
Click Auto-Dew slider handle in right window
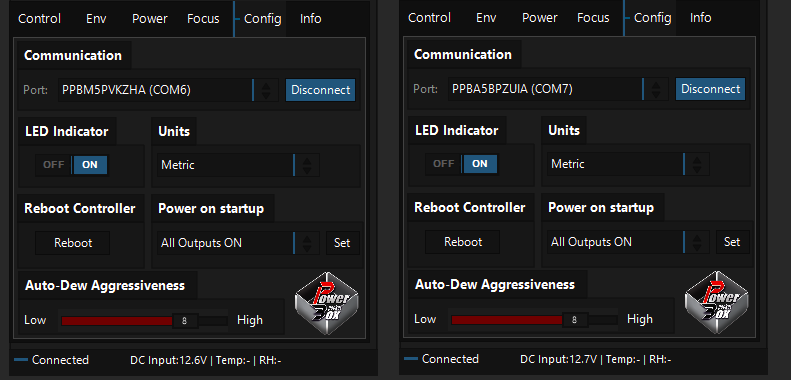point(575,320)
